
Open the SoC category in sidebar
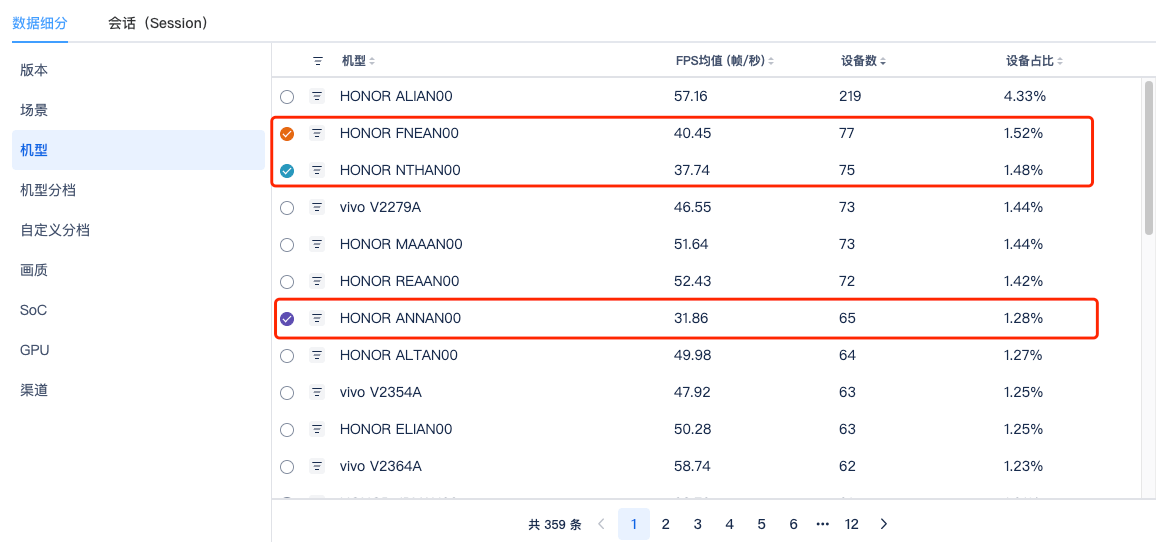click(x=34, y=310)
